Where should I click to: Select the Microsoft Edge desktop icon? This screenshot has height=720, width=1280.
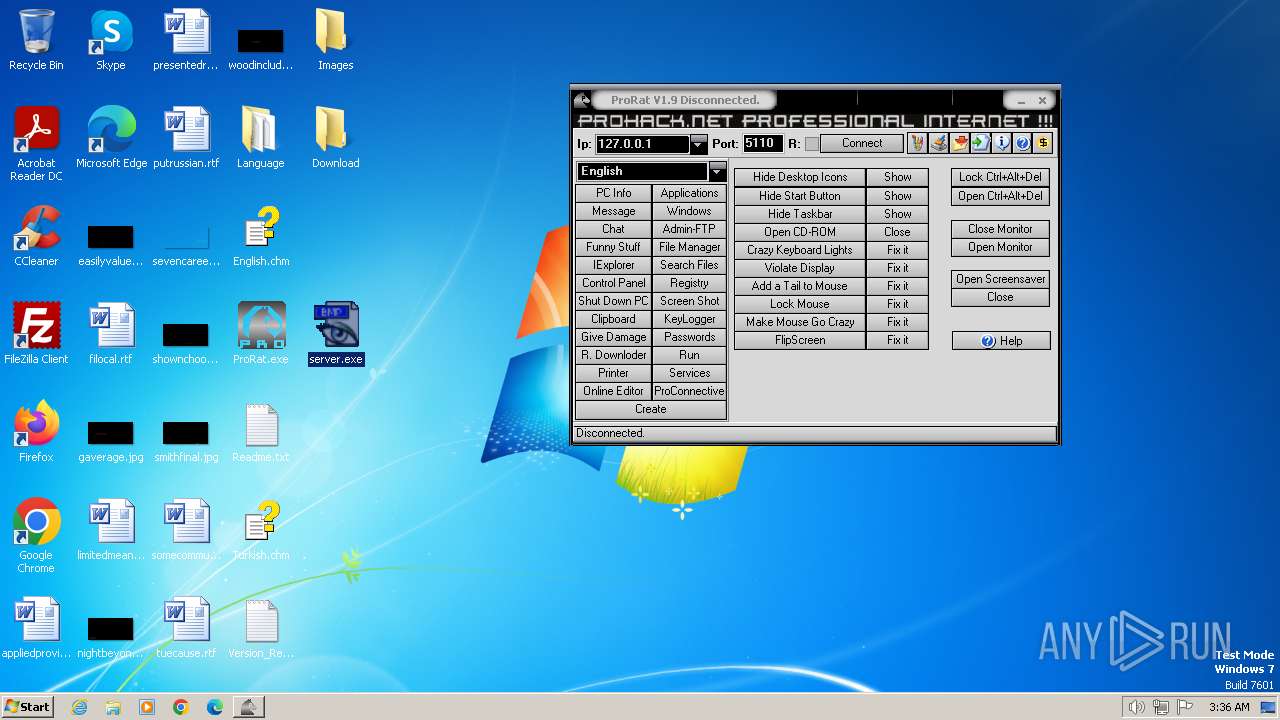pos(111,138)
